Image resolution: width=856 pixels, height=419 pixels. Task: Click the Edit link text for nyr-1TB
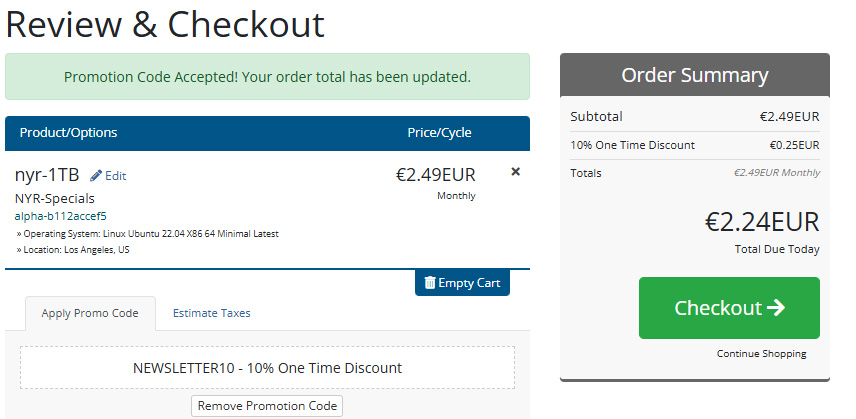pyautogui.click(x=116, y=176)
